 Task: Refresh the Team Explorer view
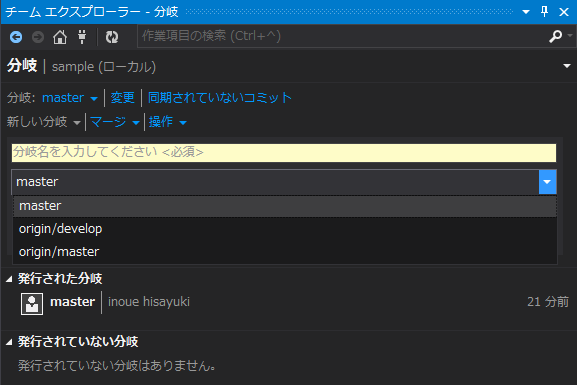(112, 37)
